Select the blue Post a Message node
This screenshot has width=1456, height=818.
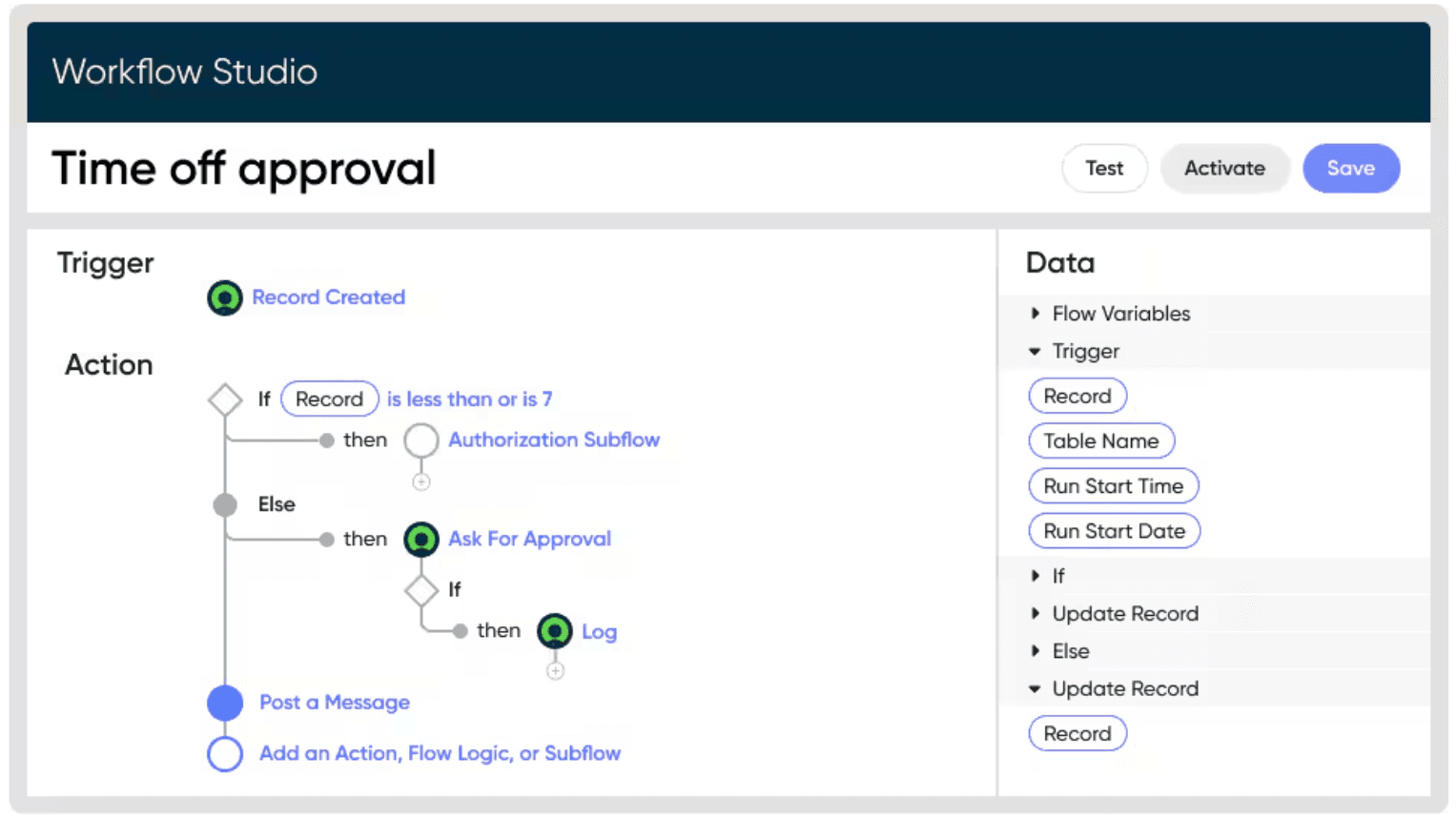point(225,703)
